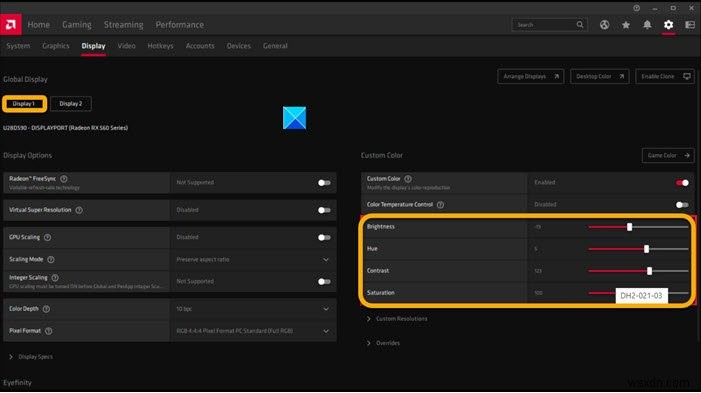Screen dimensions: 701x393
Task: Open Gaming tab
Action: tap(77, 25)
